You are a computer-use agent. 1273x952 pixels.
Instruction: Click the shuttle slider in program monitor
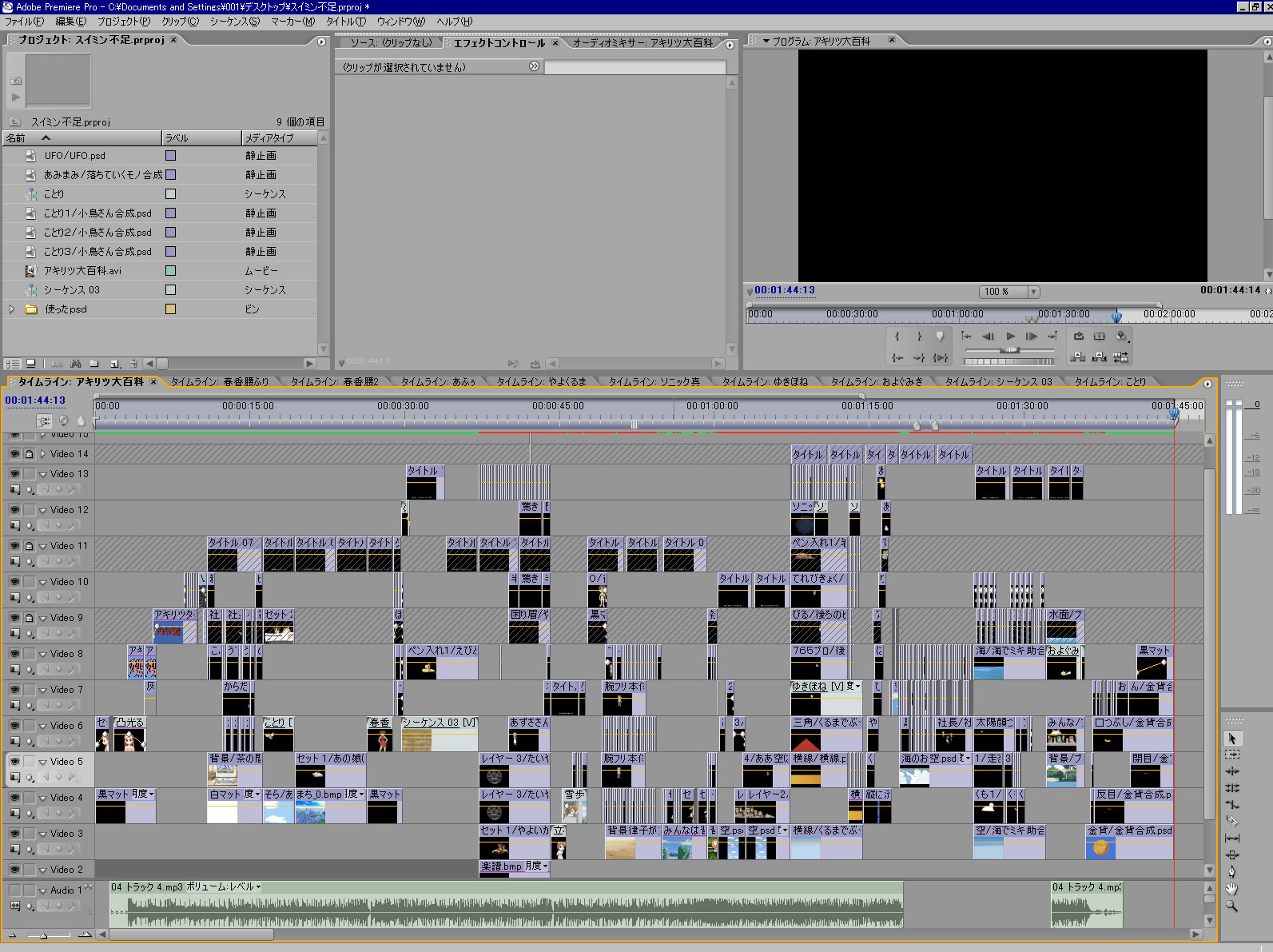1010,350
